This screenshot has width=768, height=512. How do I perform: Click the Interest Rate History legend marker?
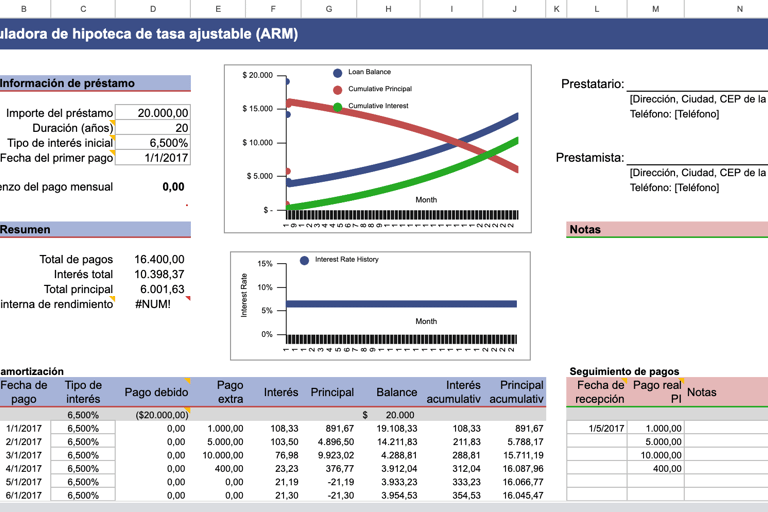304,261
